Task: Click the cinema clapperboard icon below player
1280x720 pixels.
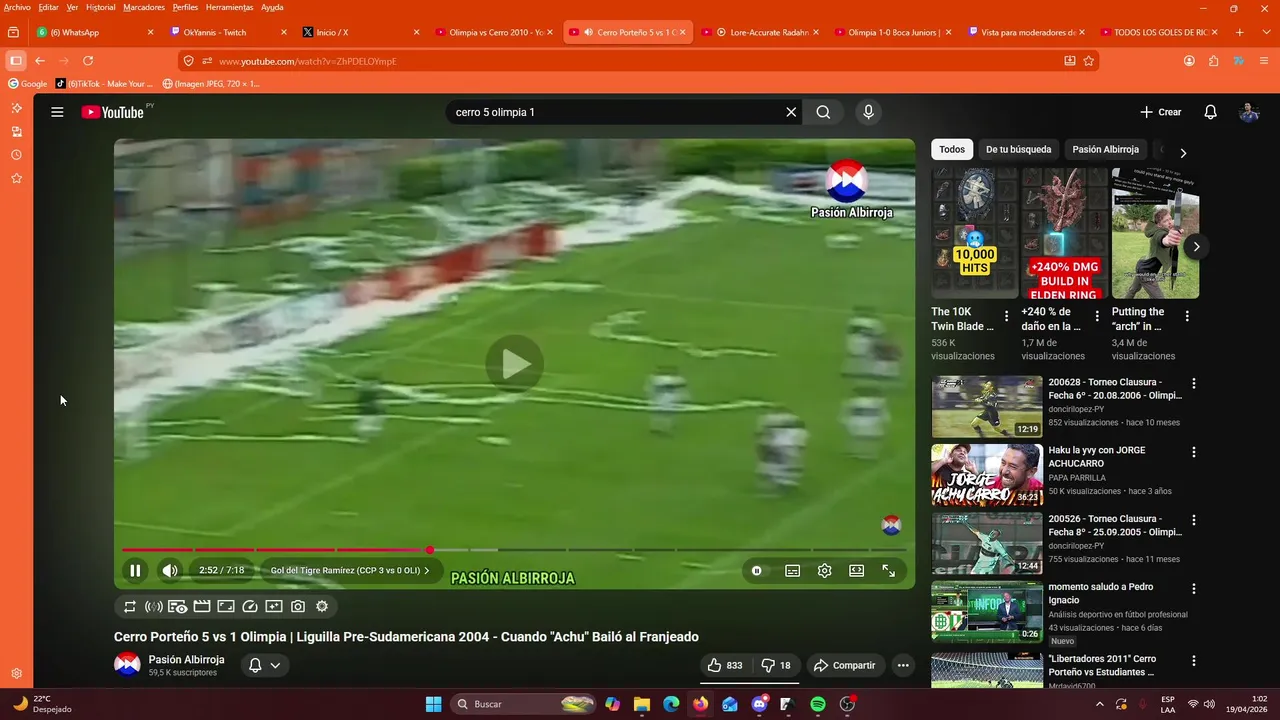Action: pyautogui.click(x=202, y=606)
